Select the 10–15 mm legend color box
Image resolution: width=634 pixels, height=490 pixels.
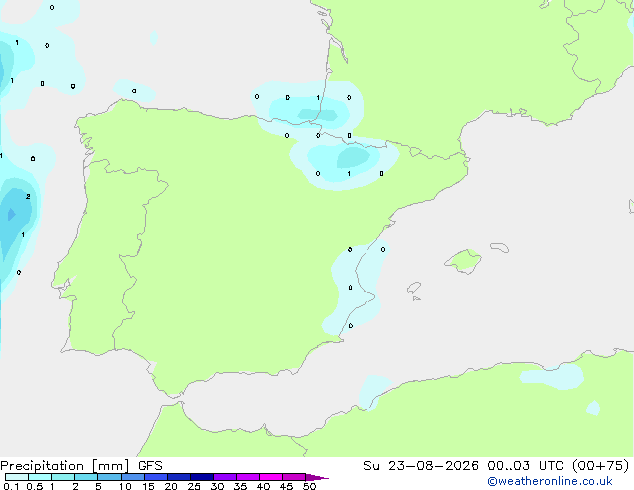click(133, 477)
